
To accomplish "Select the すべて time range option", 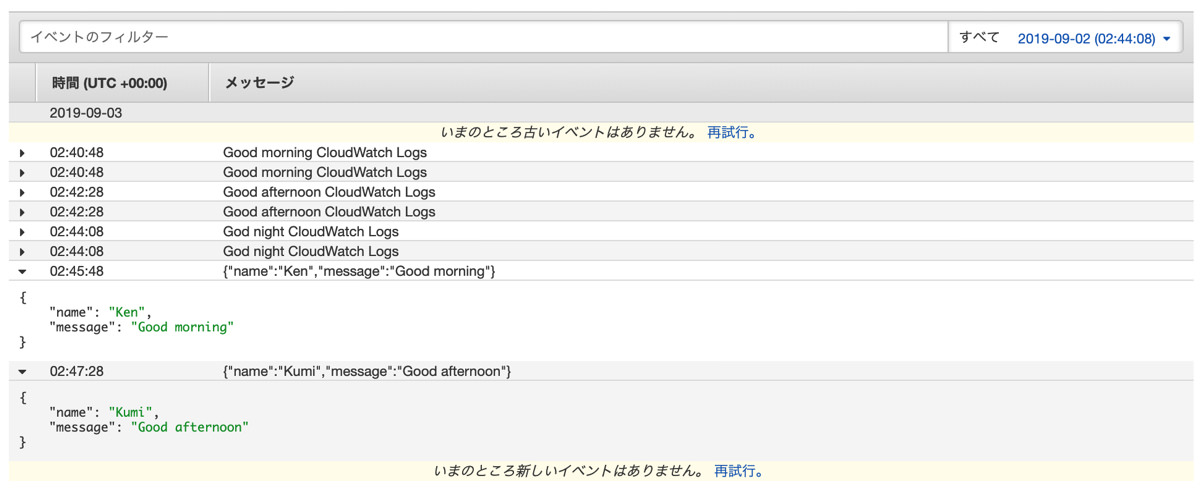I will [x=979, y=37].
